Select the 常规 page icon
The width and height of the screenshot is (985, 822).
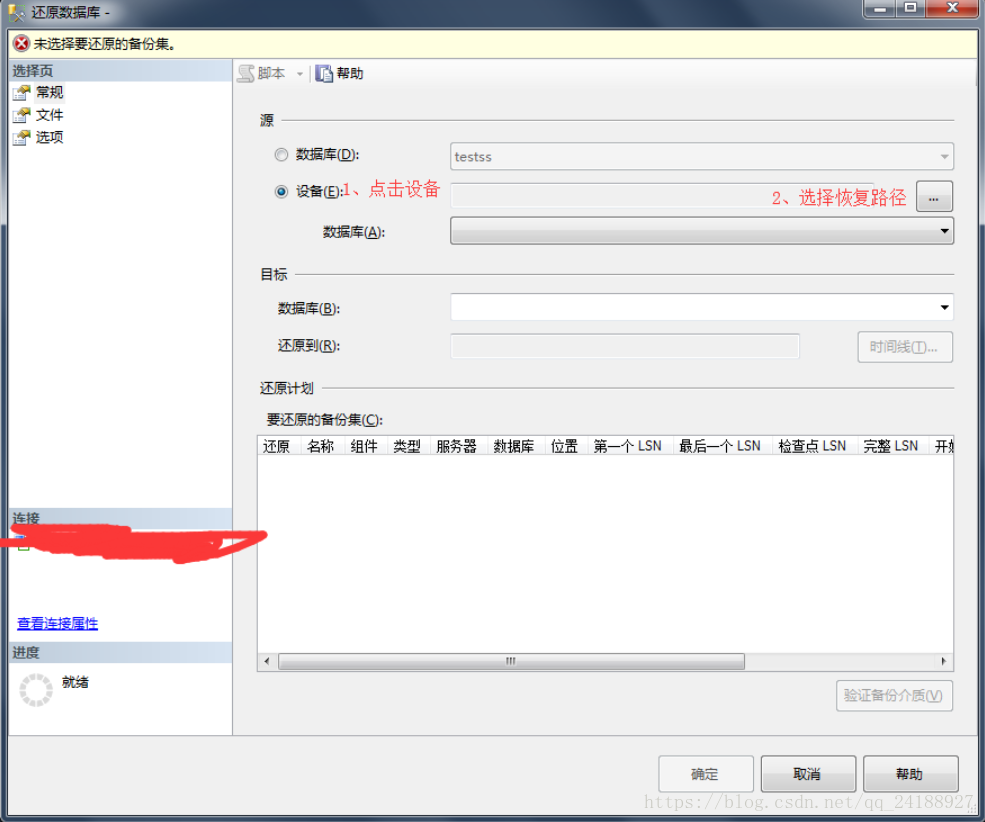[x=21, y=93]
